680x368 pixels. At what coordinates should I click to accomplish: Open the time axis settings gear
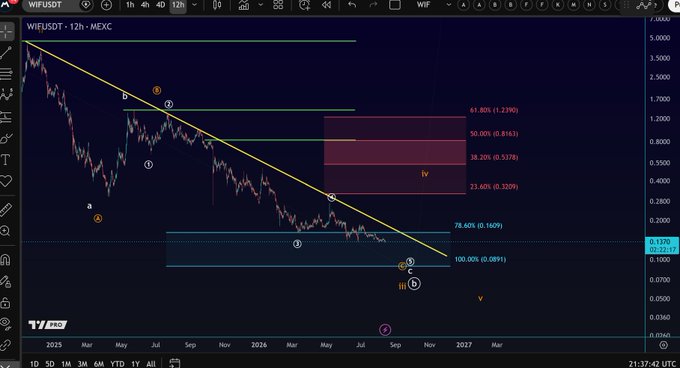coord(663,345)
